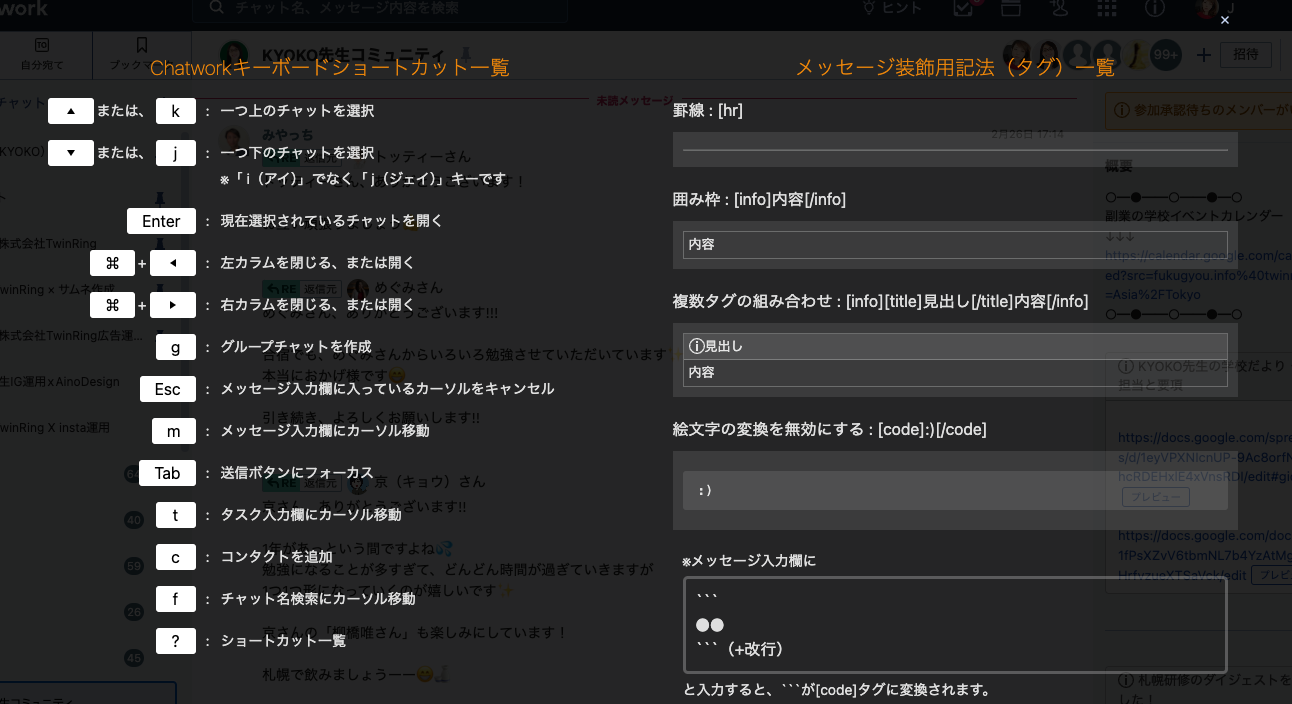1292x704 pixels.
Task: Click the plus icon to add chat members
Action: (x=1204, y=55)
